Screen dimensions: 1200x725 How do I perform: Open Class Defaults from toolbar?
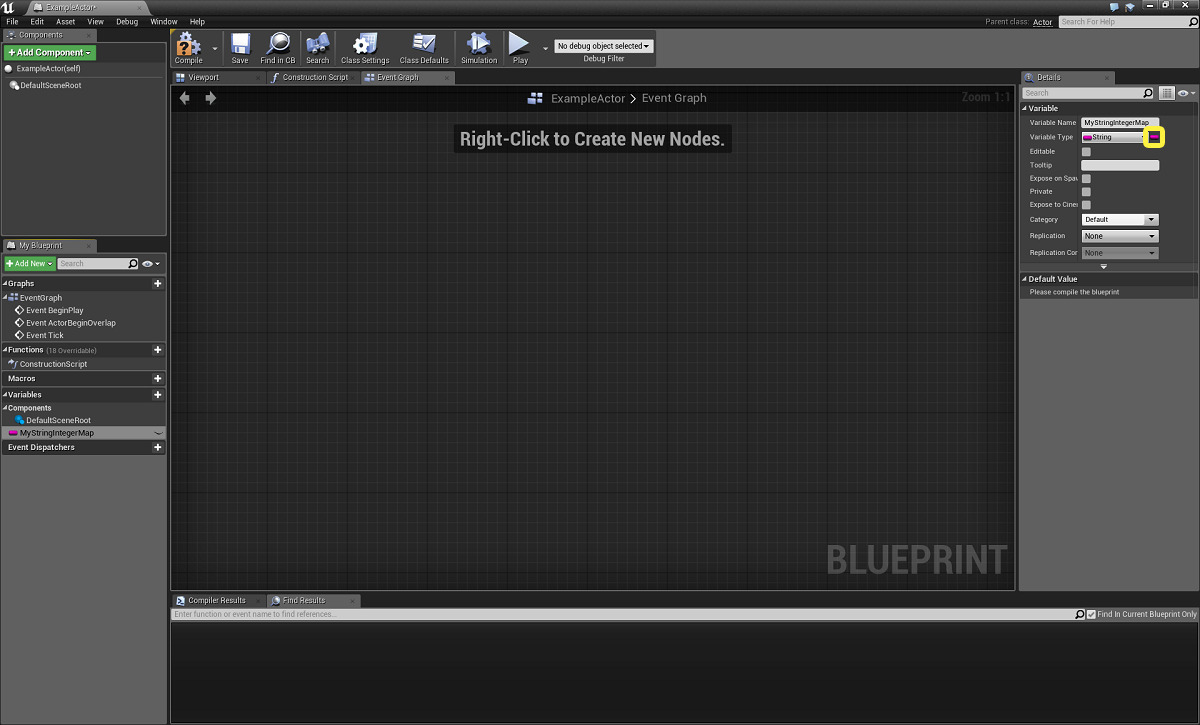point(424,45)
